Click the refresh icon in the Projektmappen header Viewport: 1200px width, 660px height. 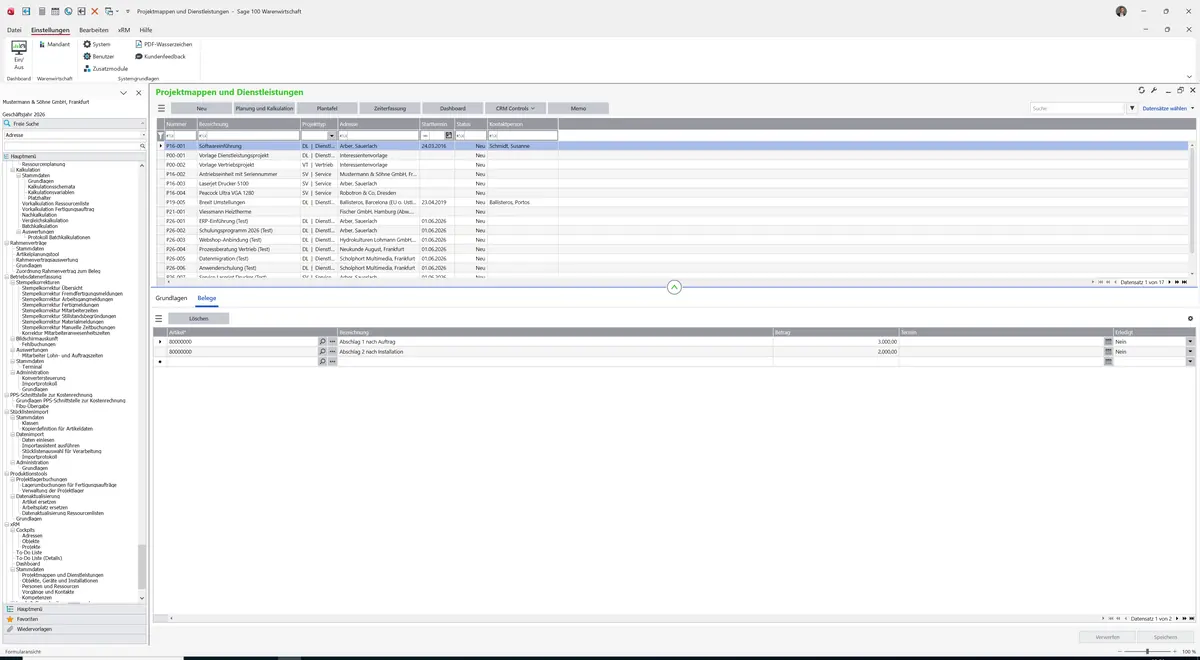(x=1142, y=90)
